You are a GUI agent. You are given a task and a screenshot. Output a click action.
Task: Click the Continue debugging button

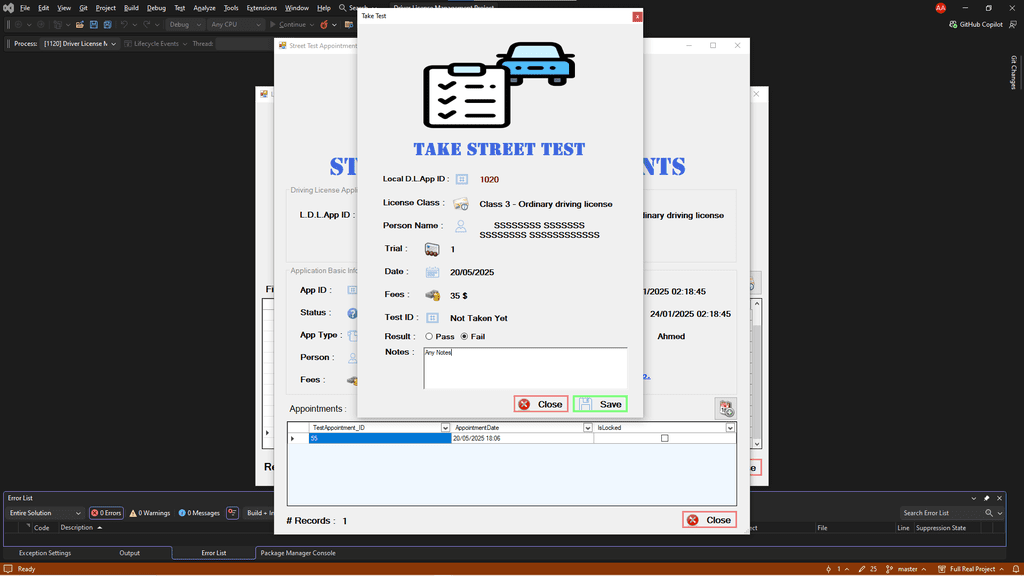tap(288, 25)
